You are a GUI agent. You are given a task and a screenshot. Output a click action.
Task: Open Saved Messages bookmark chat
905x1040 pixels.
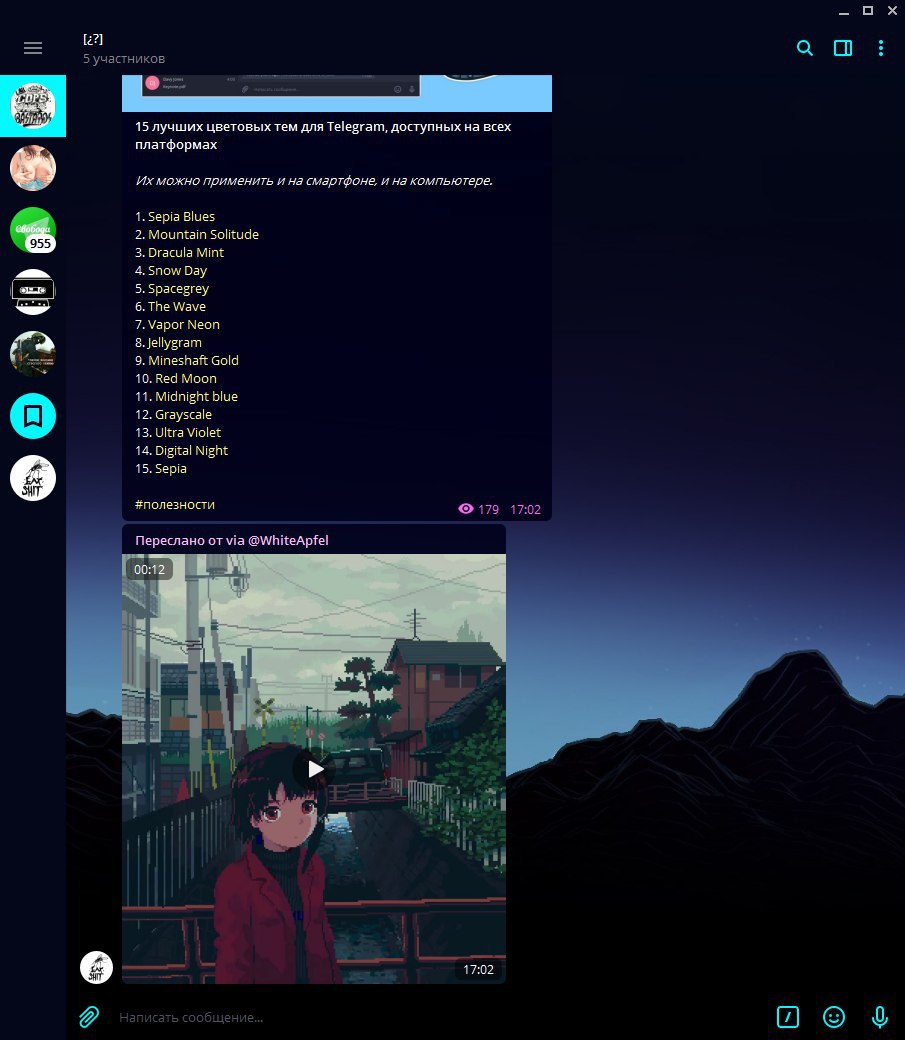pos(33,416)
